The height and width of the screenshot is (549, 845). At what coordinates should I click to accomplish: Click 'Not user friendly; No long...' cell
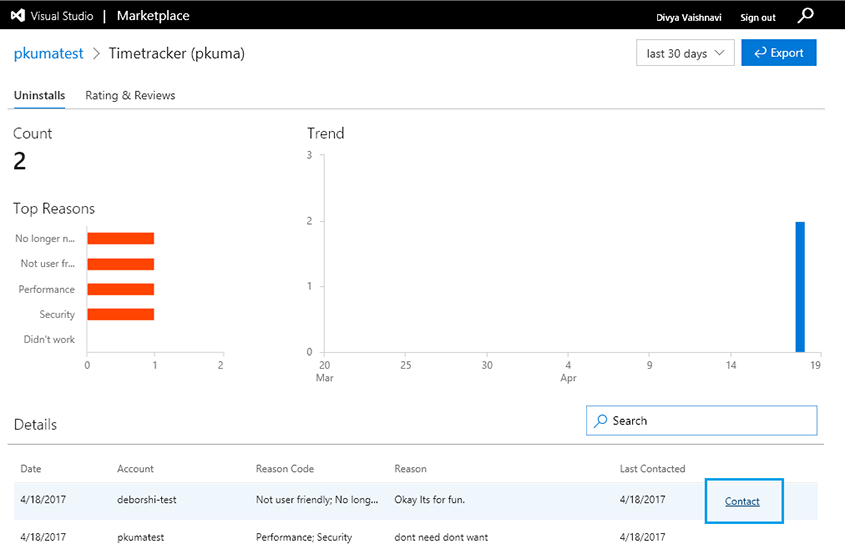(317, 499)
